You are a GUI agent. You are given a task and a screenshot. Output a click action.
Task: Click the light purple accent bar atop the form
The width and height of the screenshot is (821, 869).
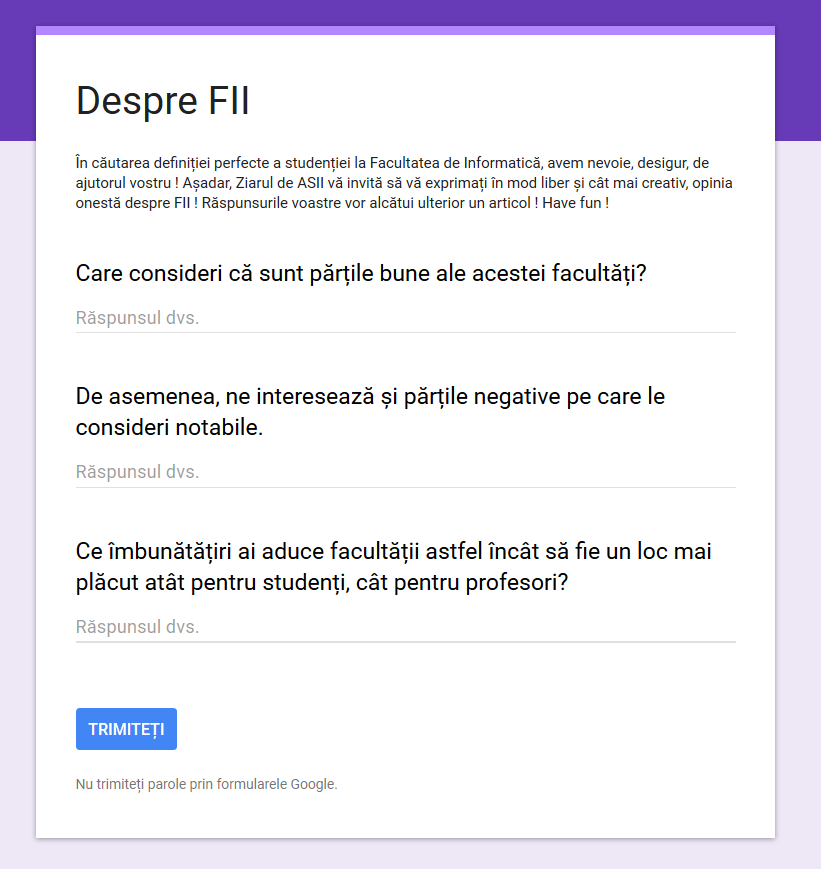[405, 30]
